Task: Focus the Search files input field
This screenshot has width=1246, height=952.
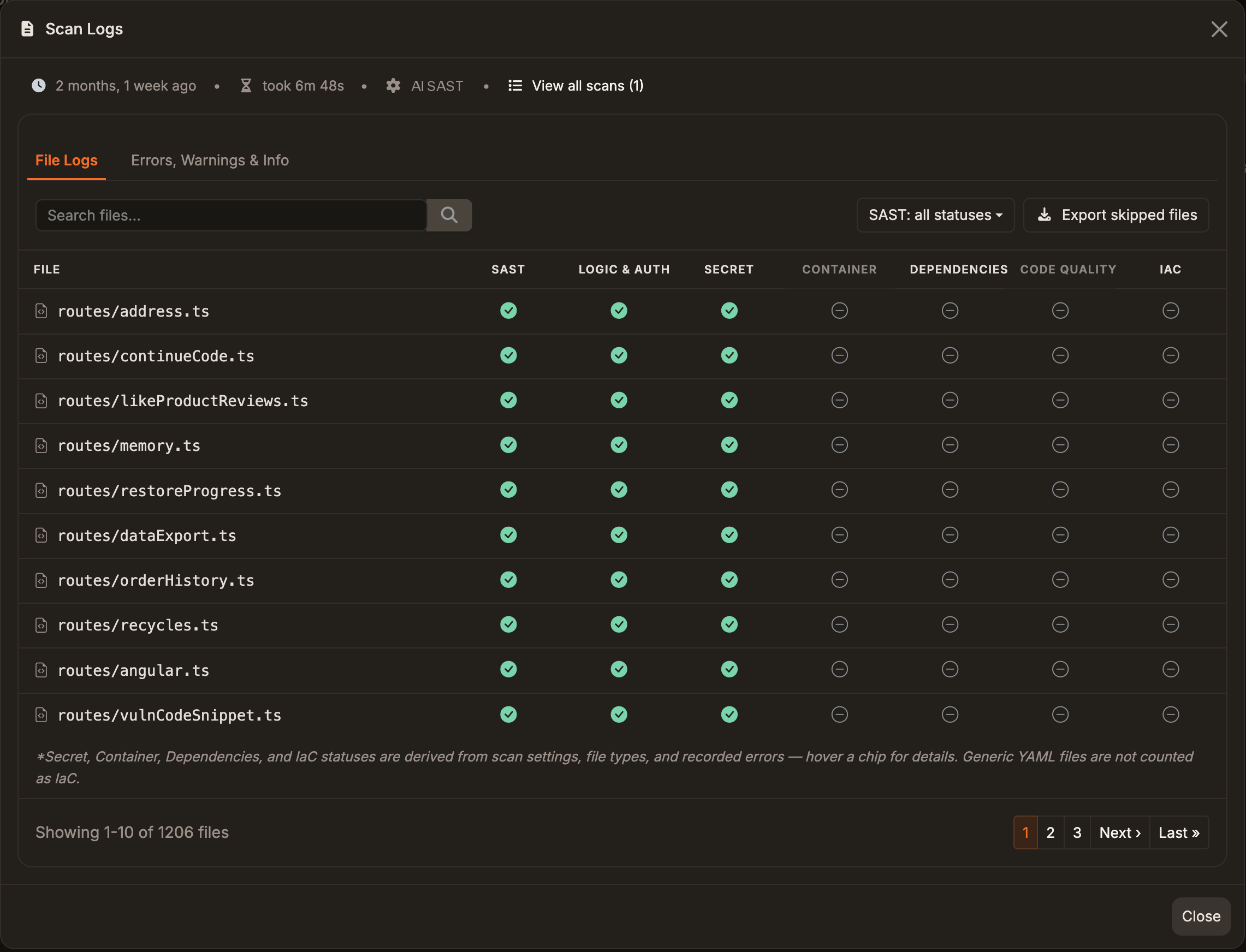Action: pyautogui.click(x=231, y=215)
